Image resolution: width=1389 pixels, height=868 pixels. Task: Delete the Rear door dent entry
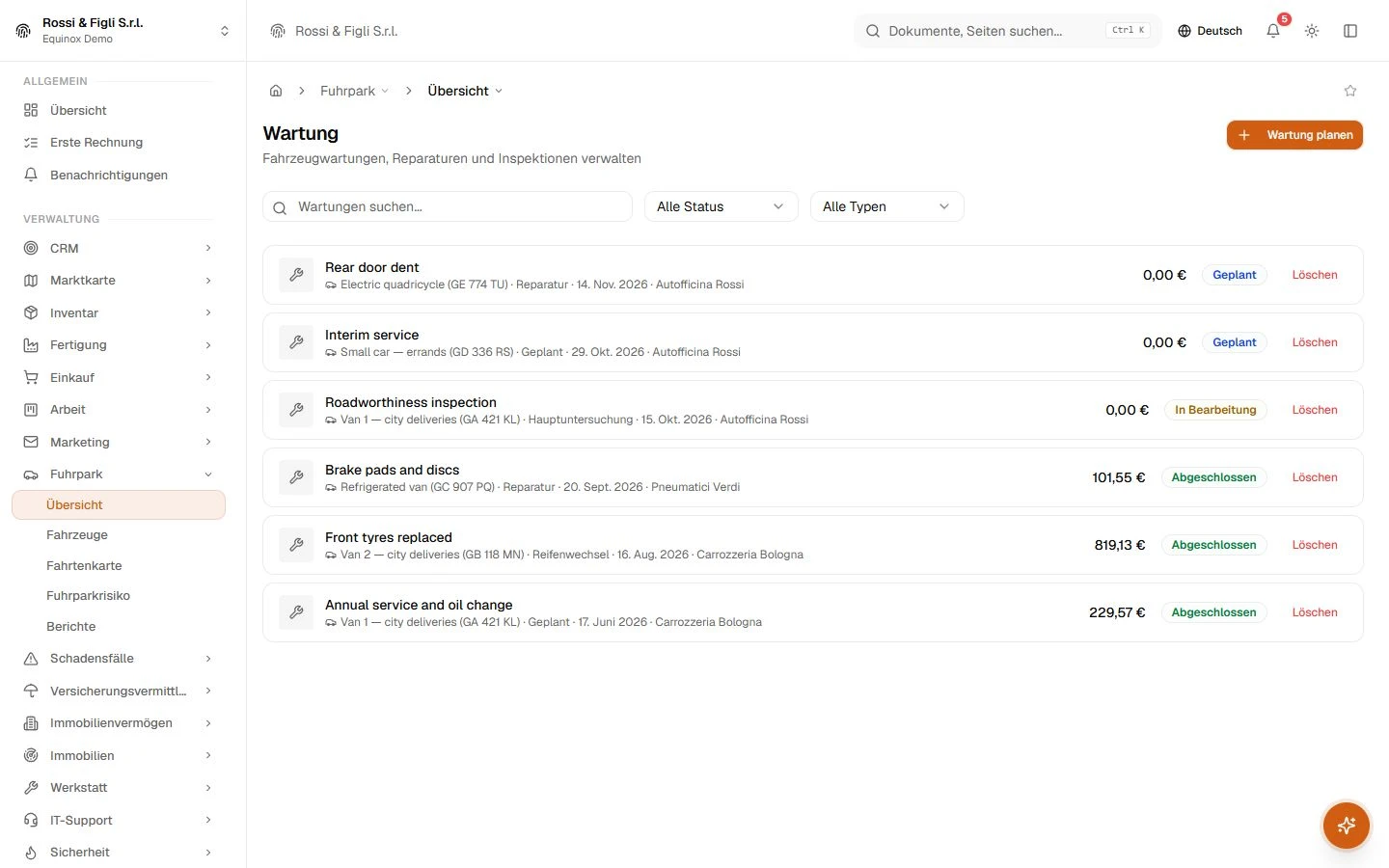[1315, 275]
